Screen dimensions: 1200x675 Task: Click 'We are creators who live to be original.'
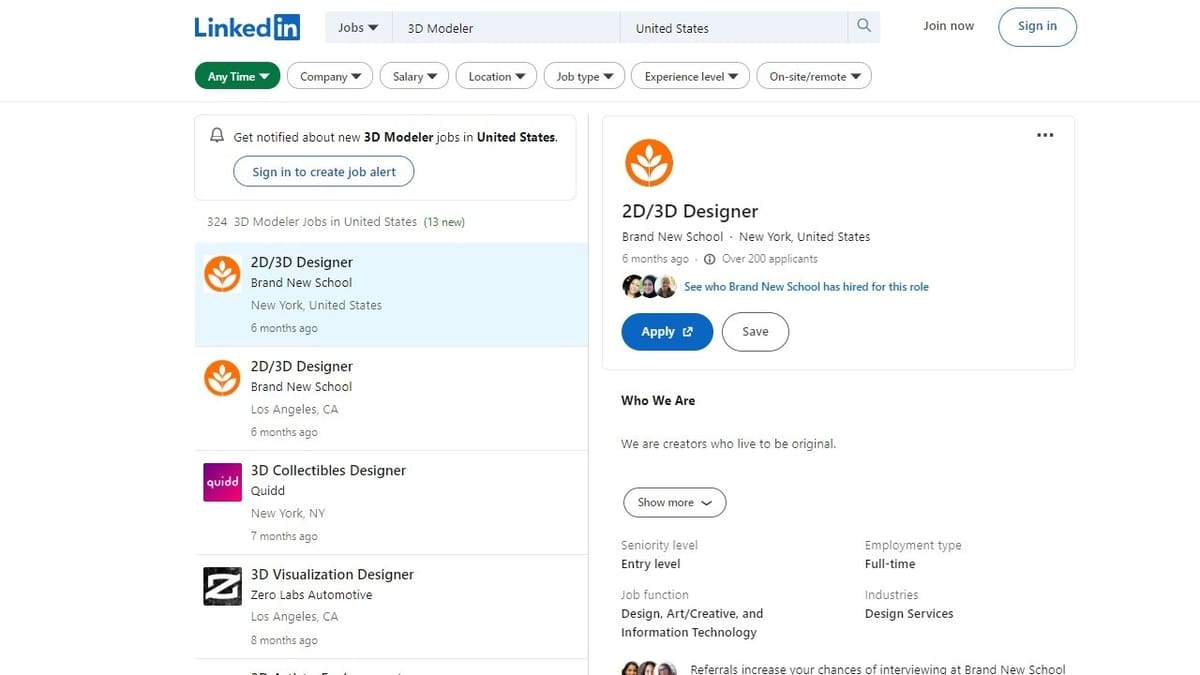coord(728,444)
